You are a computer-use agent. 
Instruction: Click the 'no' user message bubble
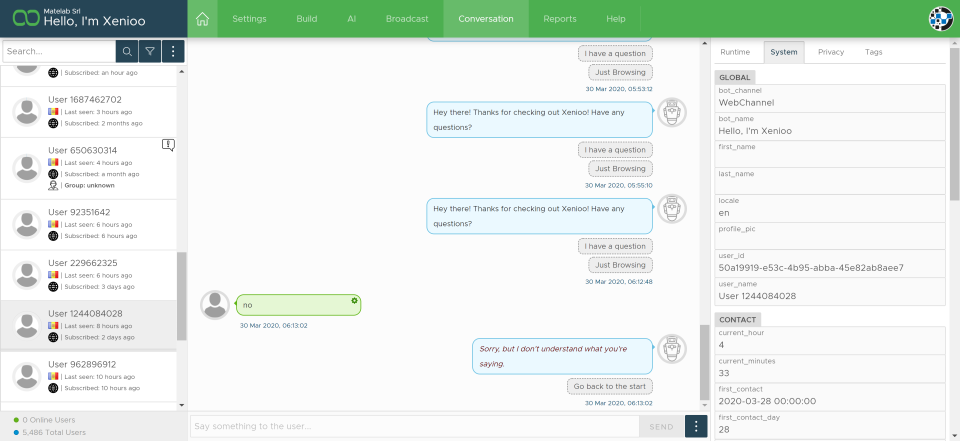pos(298,305)
